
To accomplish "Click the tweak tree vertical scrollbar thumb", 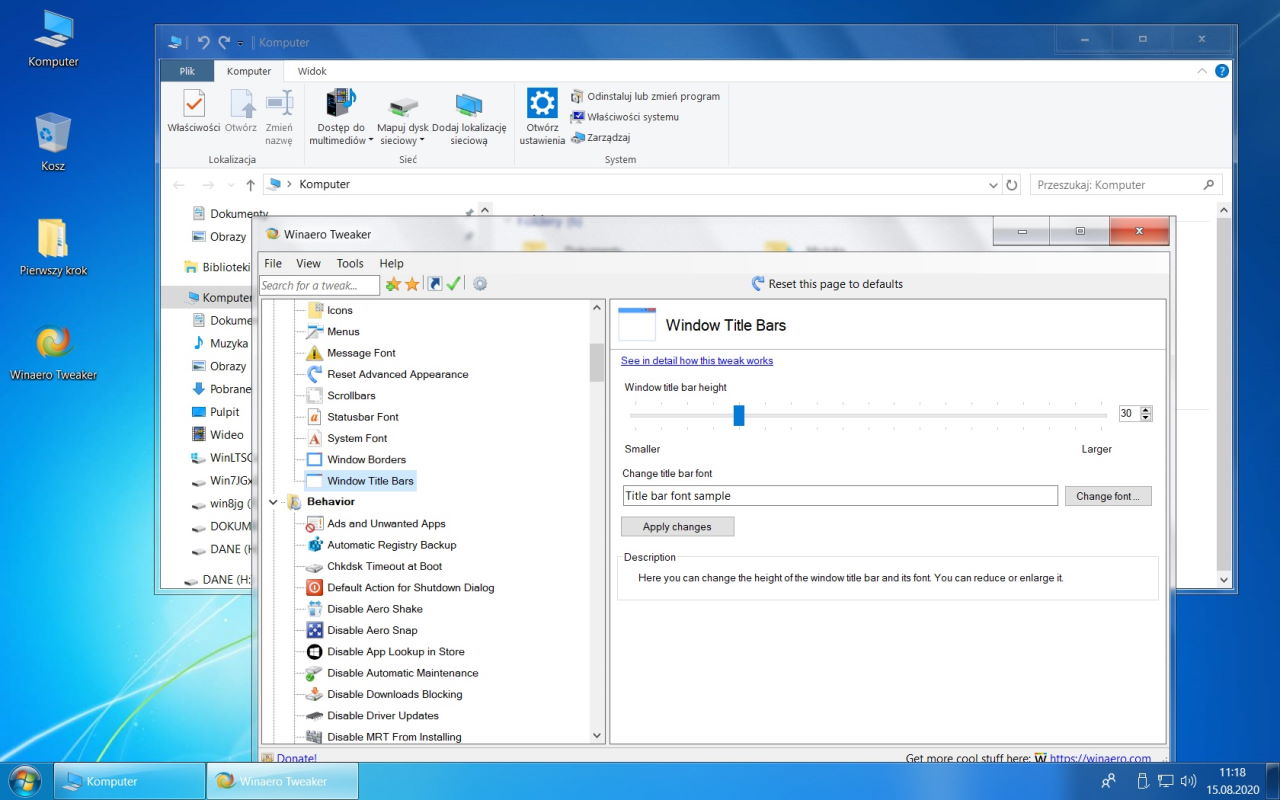I will (x=597, y=364).
